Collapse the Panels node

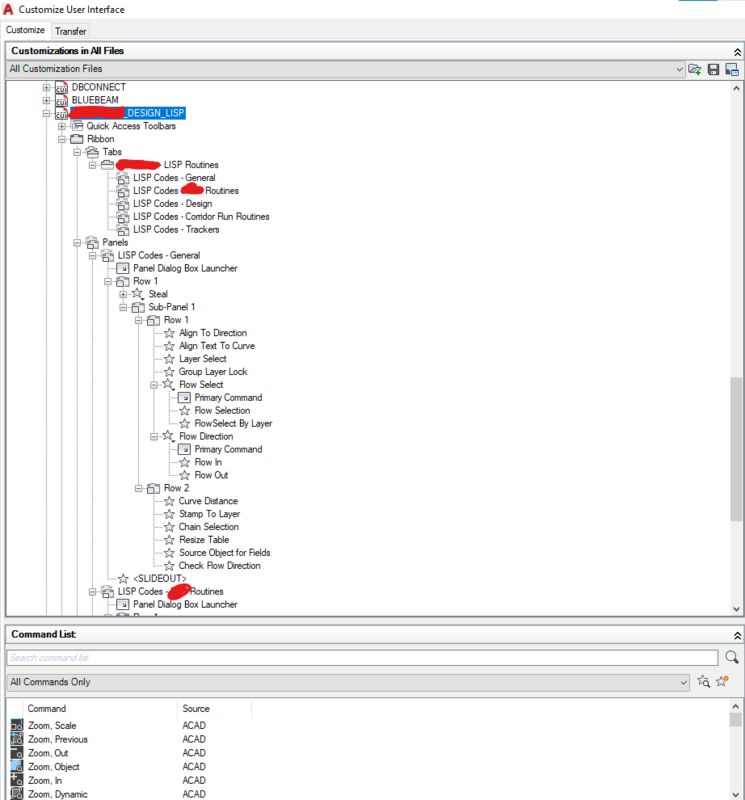77,243
